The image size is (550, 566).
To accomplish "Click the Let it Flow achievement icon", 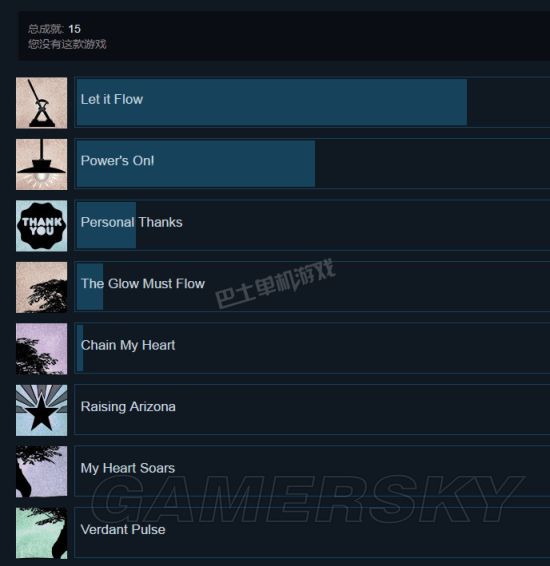I will [42, 103].
